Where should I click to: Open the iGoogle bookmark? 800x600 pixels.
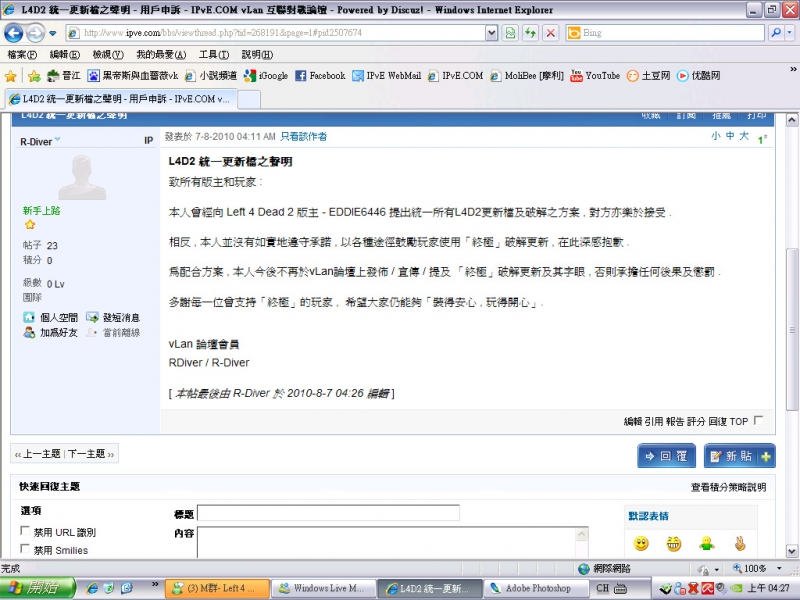pyautogui.click(x=266, y=76)
